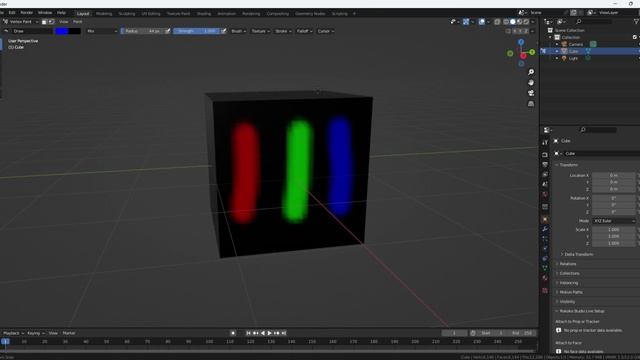Open the Tool properties tab icon

tap(545, 142)
